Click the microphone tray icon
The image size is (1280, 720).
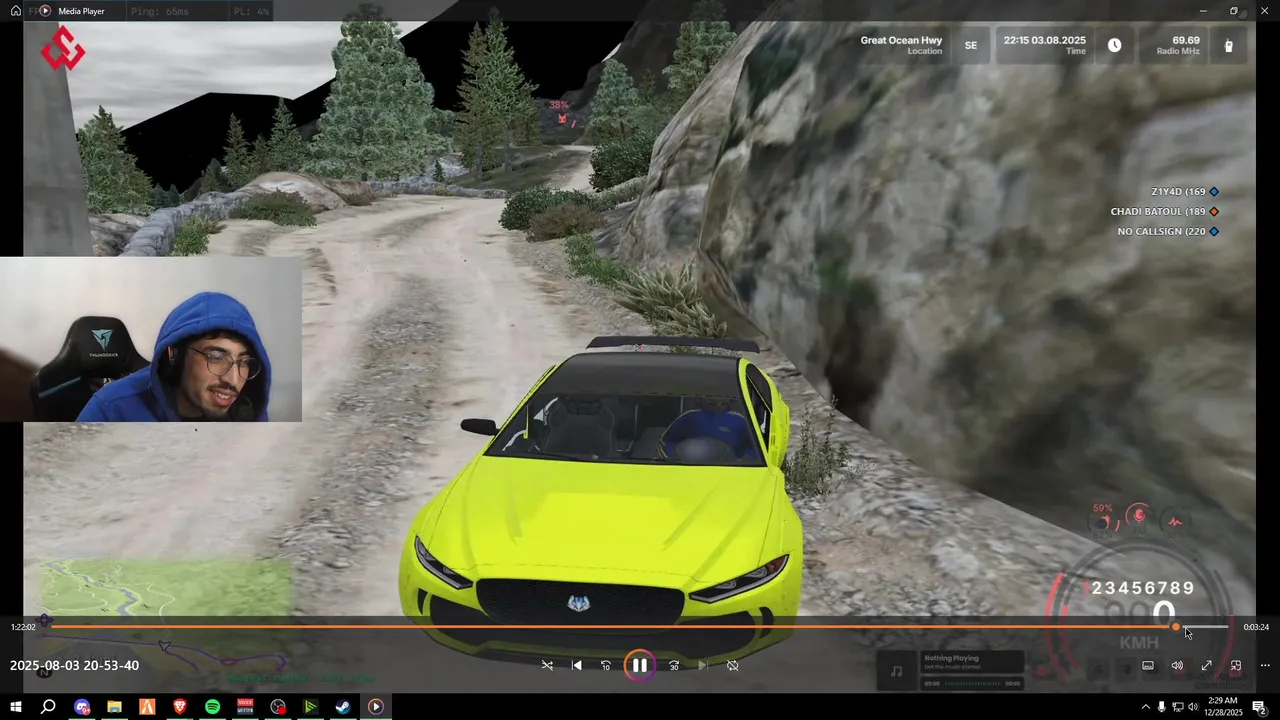coord(1161,707)
